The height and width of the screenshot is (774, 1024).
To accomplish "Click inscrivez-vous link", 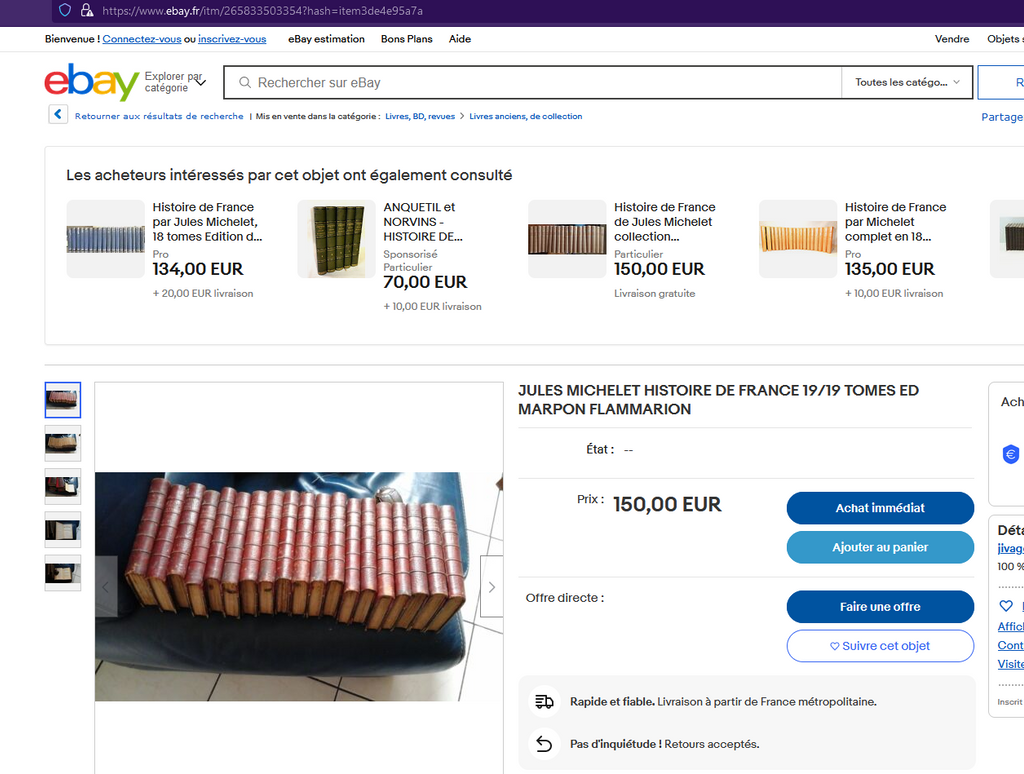I will (x=232, y=39).
